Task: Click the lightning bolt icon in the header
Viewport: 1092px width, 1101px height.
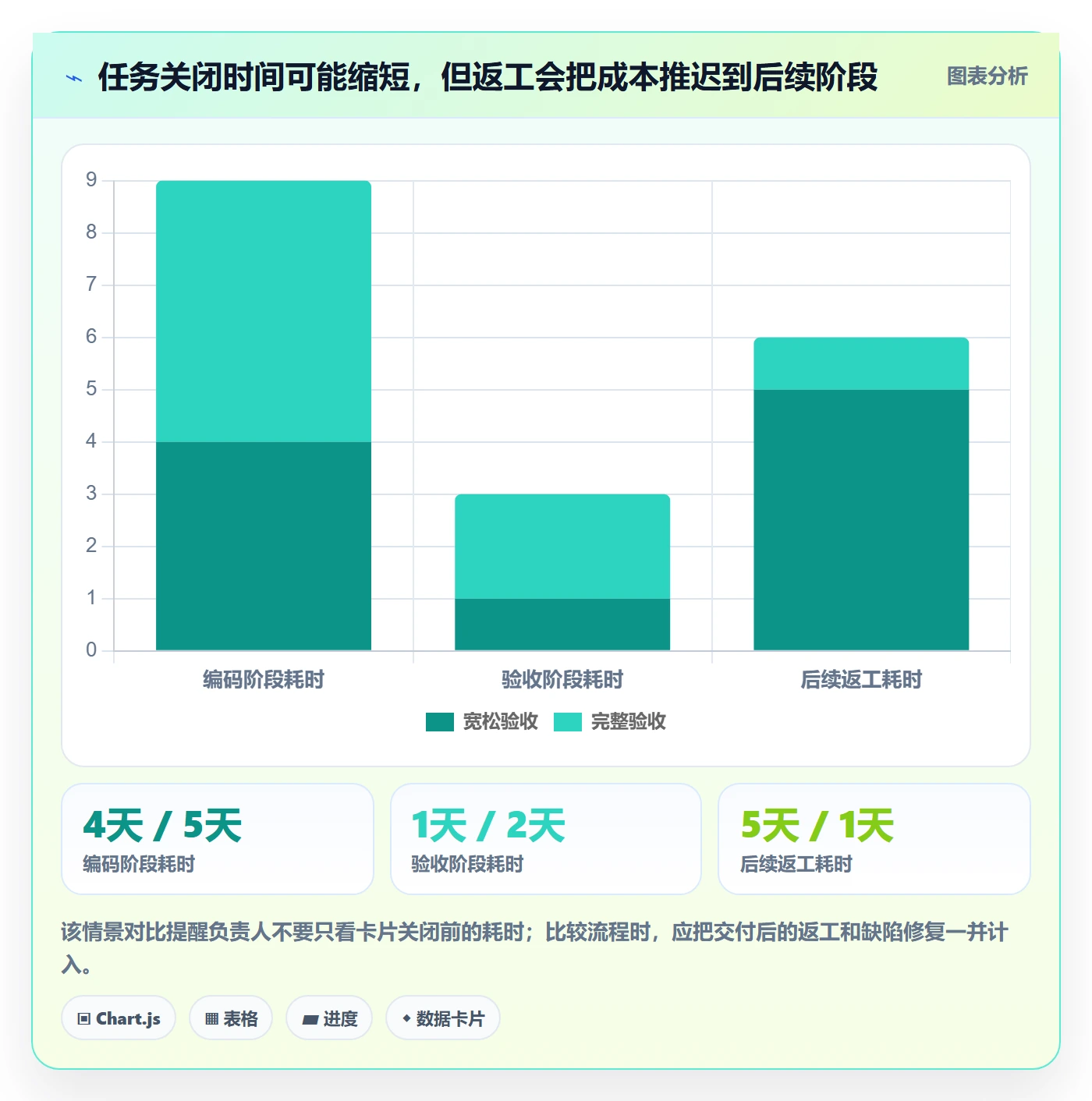Action: tap(74, 78)
